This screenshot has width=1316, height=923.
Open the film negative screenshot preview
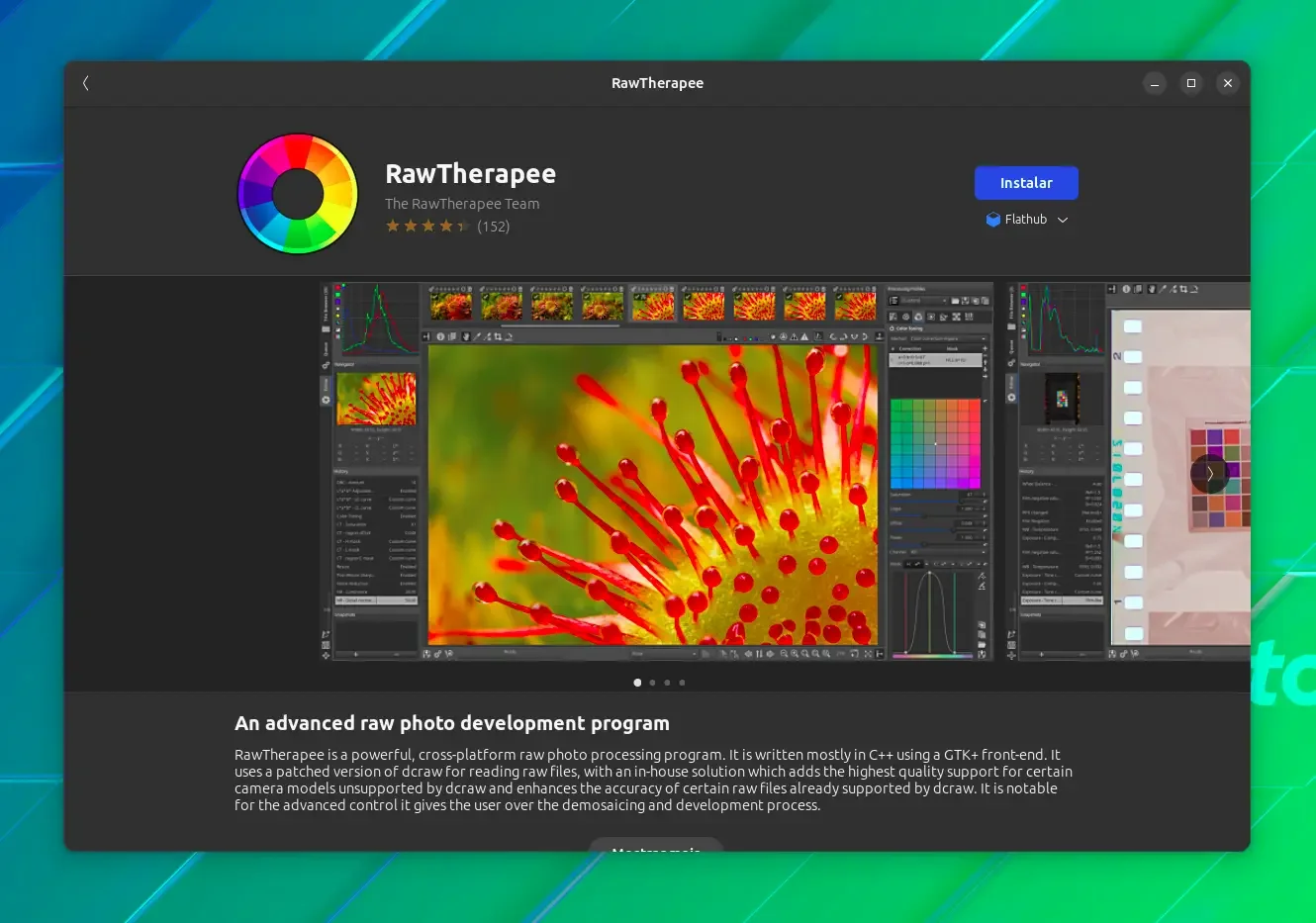[1128, 472]
